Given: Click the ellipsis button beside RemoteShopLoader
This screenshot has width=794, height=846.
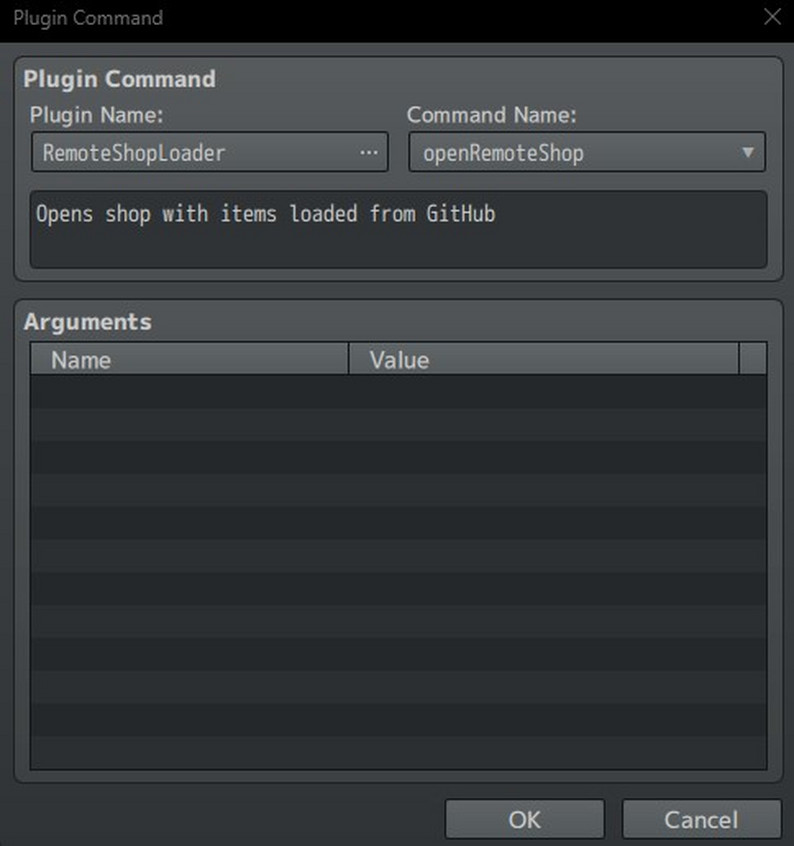Looking at the screenshot, I should (x=369, y=153).
